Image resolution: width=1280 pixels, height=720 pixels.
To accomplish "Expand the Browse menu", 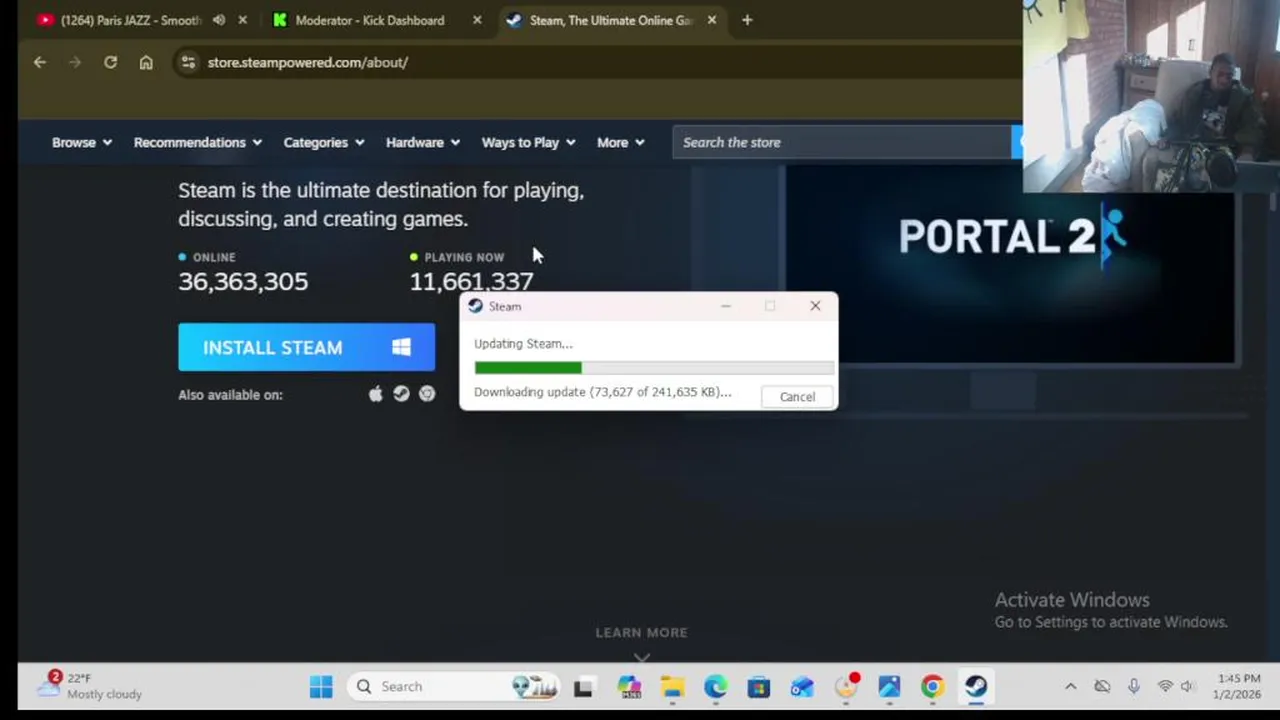I will (x=82, y=142).
